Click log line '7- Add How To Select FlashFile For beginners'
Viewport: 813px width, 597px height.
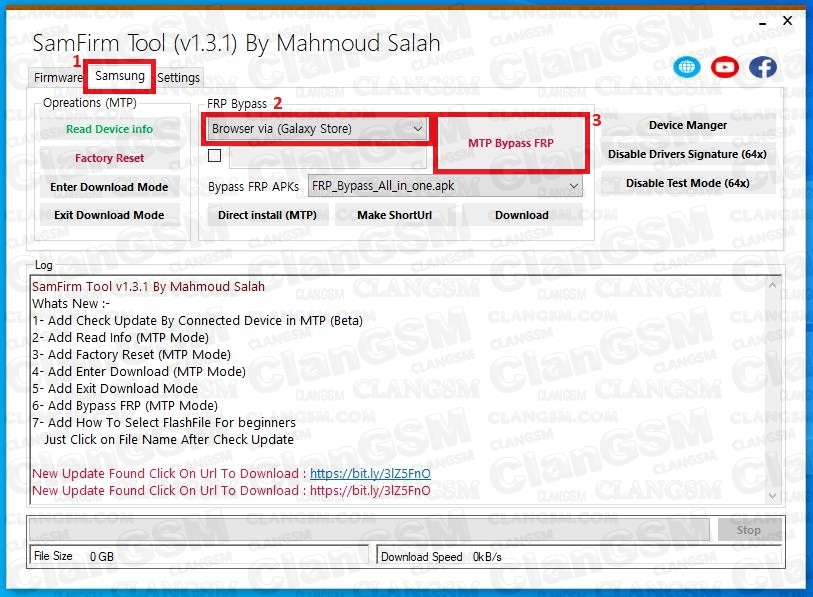(x=164, y=423)
